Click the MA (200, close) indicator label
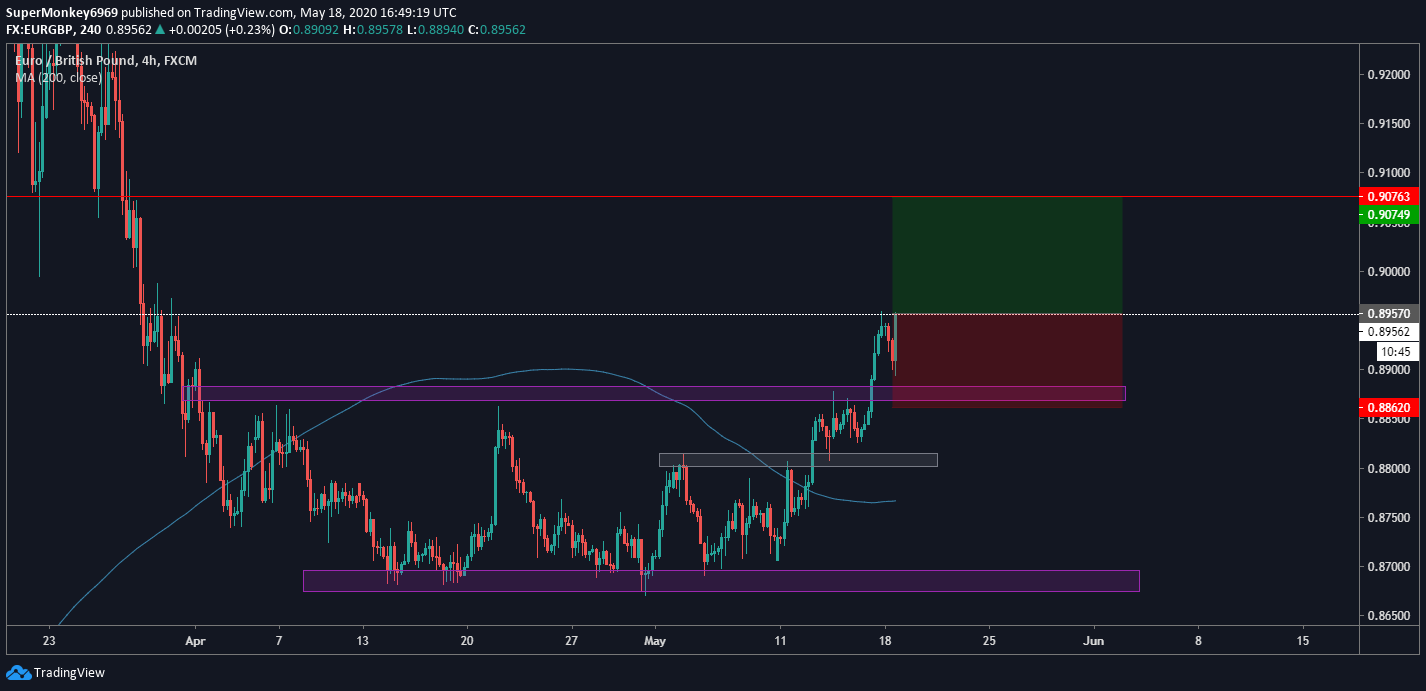This screenshot has height=691, width=1426. coord(58,77)
